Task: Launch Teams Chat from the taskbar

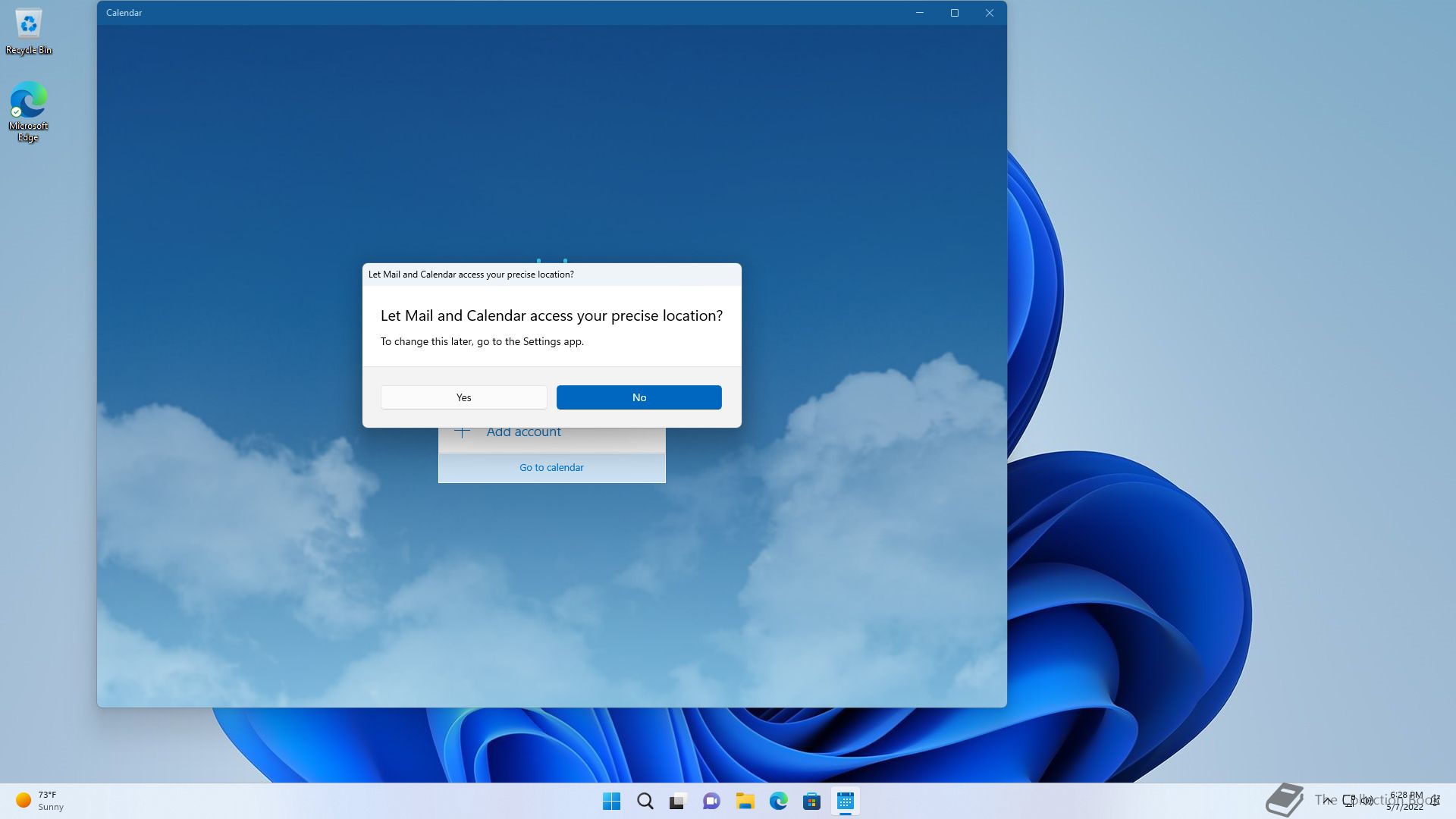Action: (711, 801)
